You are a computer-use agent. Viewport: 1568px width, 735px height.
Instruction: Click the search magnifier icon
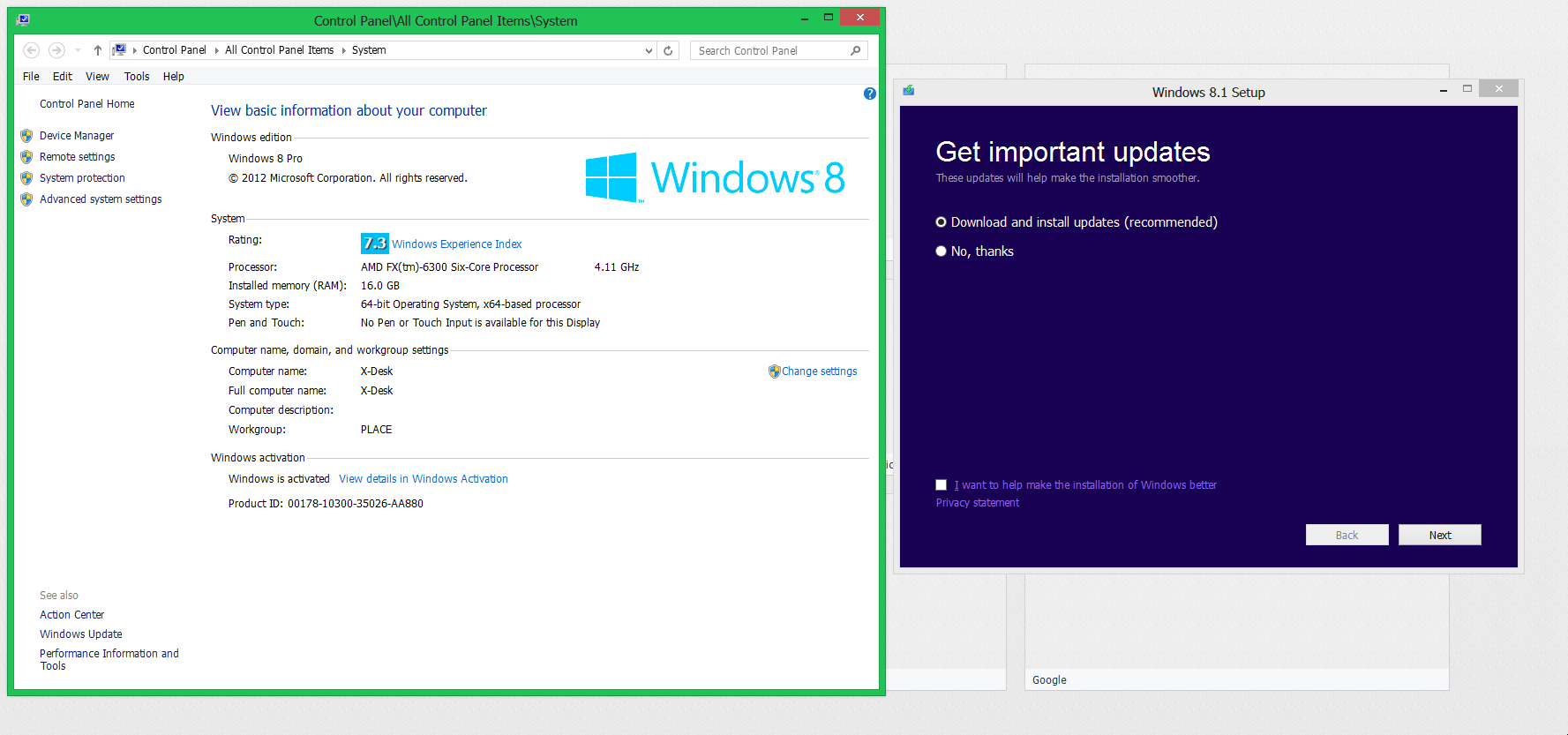855,50
